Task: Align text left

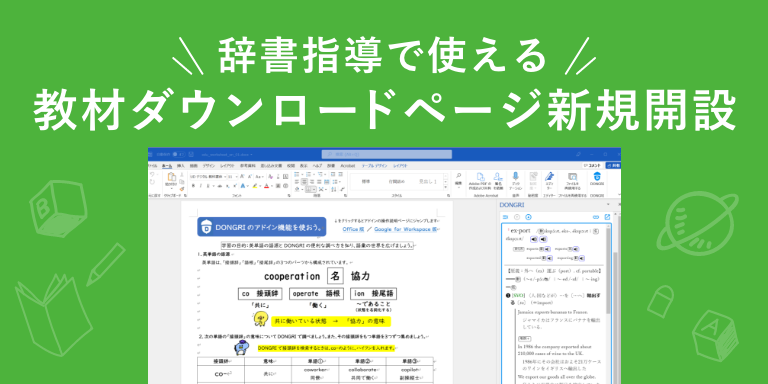Action: point(297,182)
